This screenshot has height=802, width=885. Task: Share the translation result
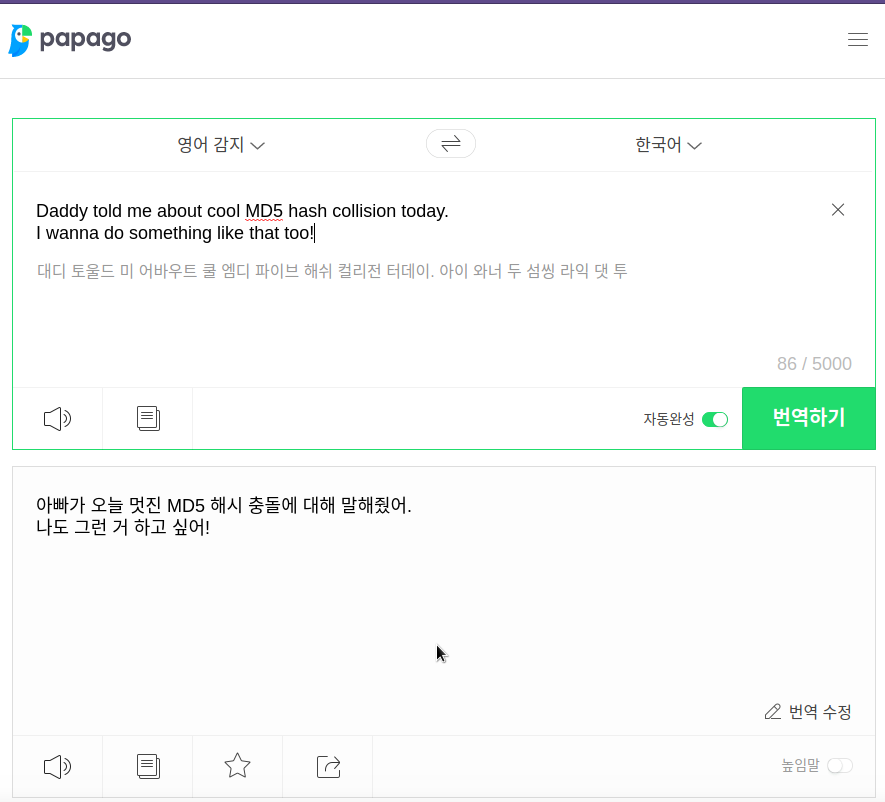coord(328,766)
